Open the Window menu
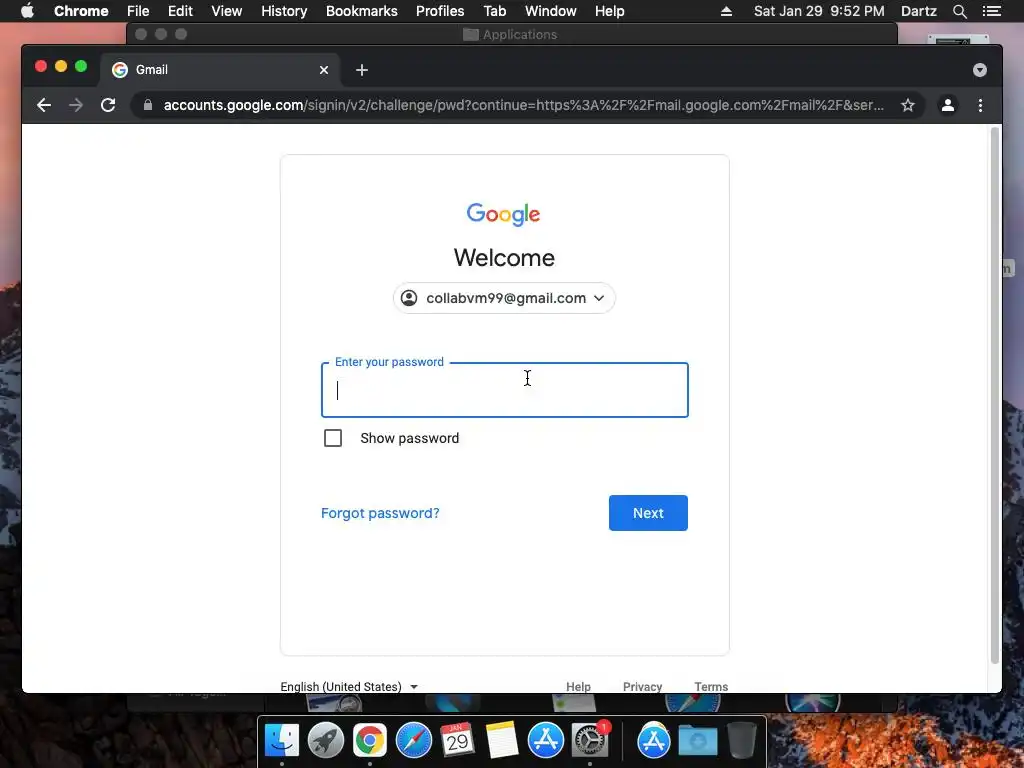The image size is (1024, 768). pos(551,11)
